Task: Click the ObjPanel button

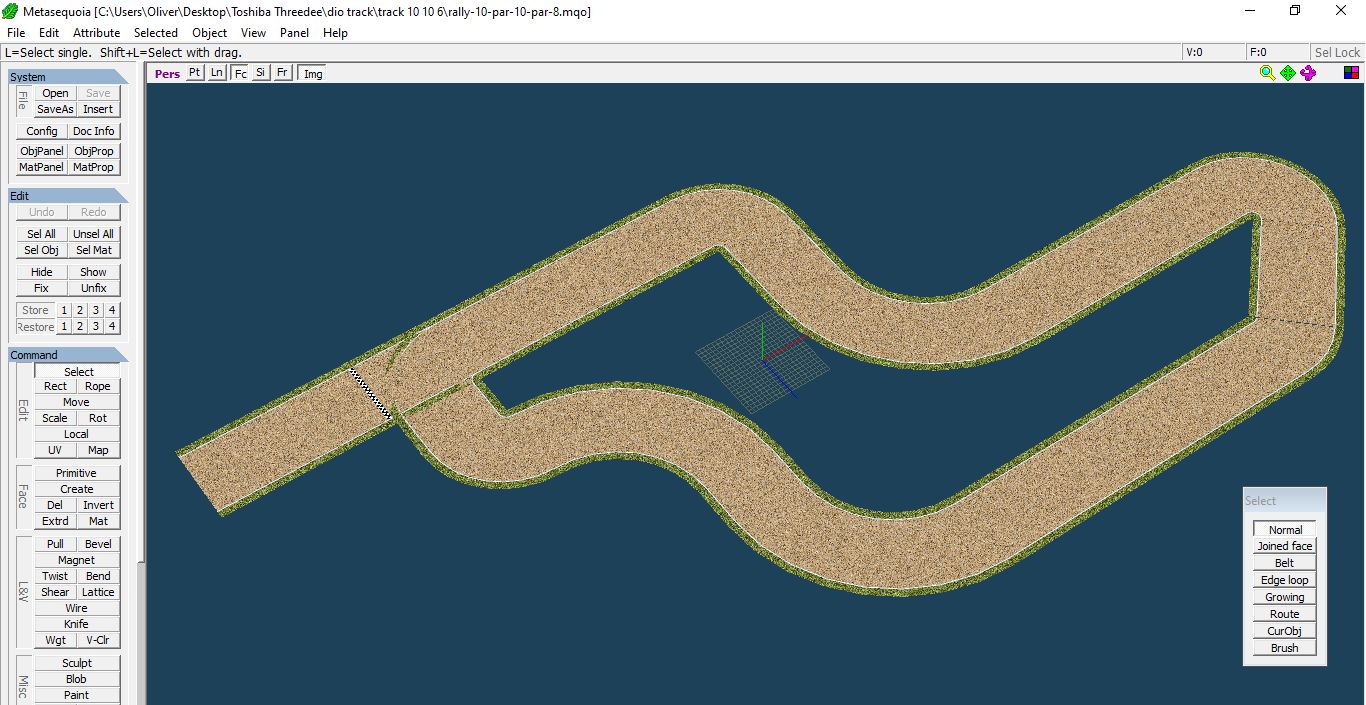Action: pos(42,151)
